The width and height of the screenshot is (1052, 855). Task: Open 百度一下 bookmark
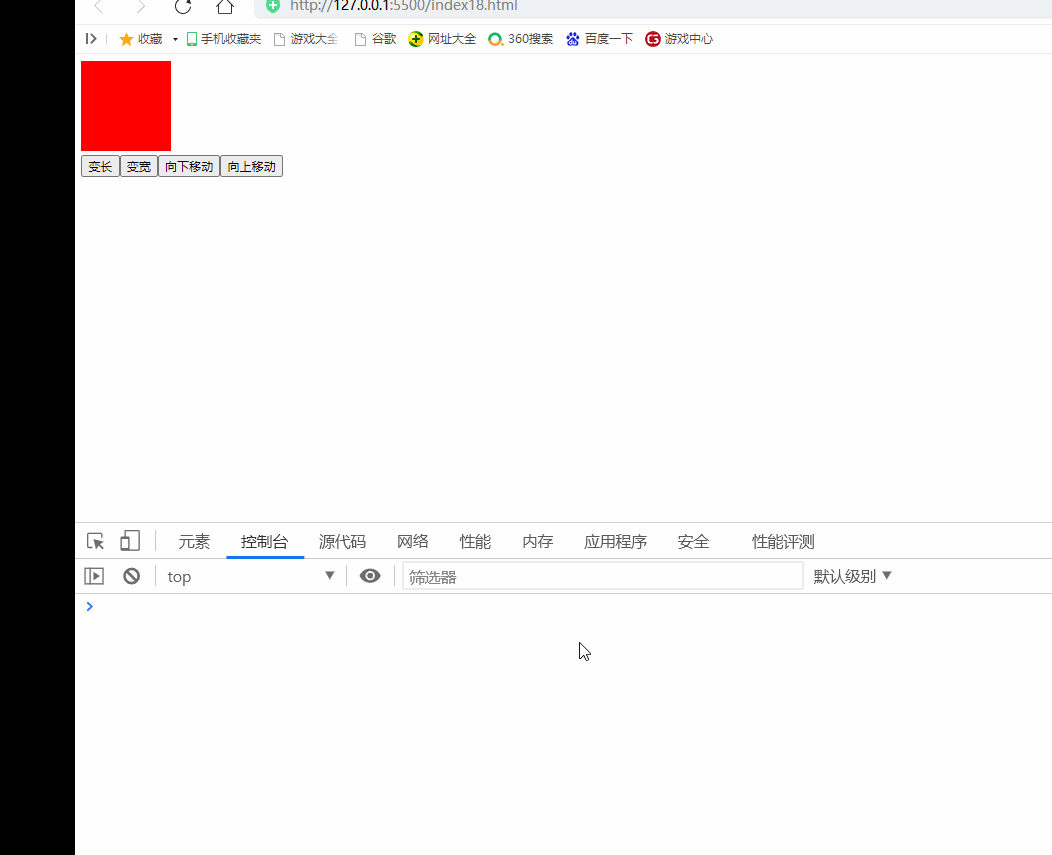pyautogui.click(x=599, y=39)
